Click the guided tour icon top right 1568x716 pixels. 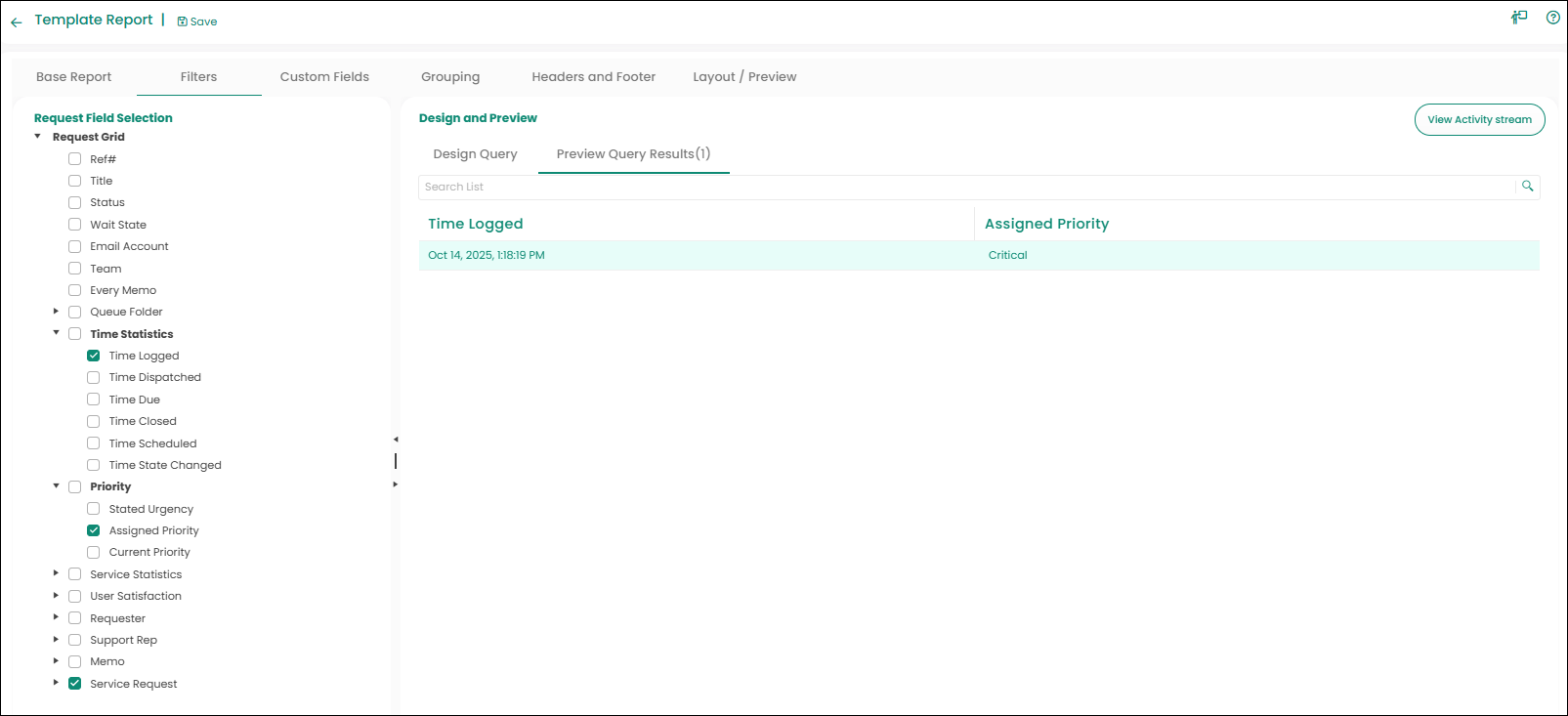click(x=1519, y=18)
